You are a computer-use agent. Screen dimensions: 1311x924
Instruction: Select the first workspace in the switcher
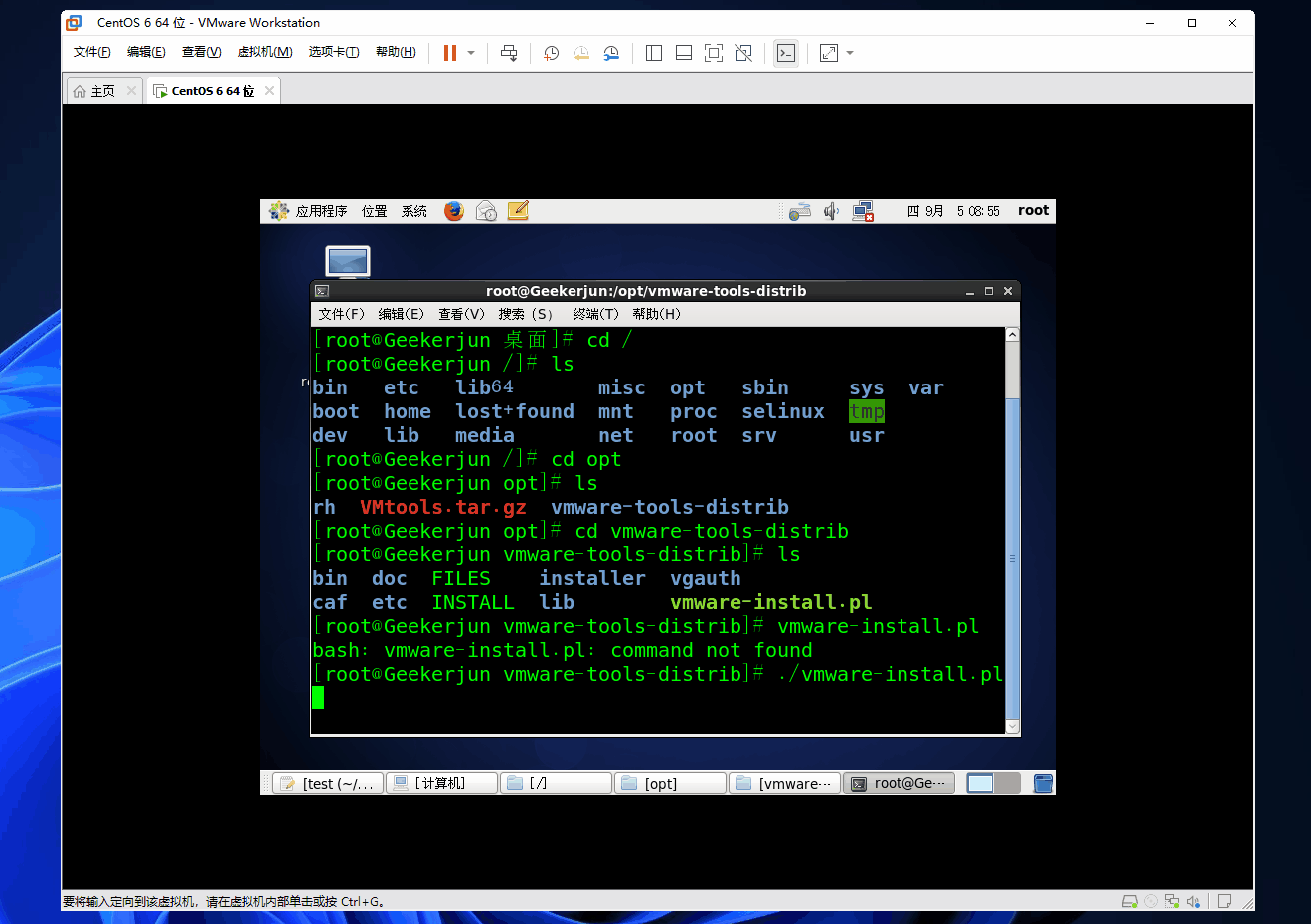click(x=980, y=783)
